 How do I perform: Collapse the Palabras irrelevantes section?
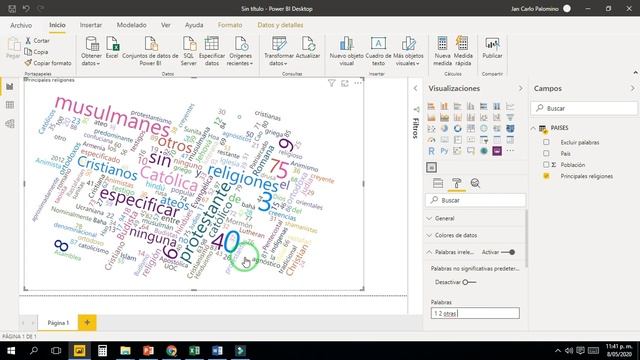[x=429, y=252]
